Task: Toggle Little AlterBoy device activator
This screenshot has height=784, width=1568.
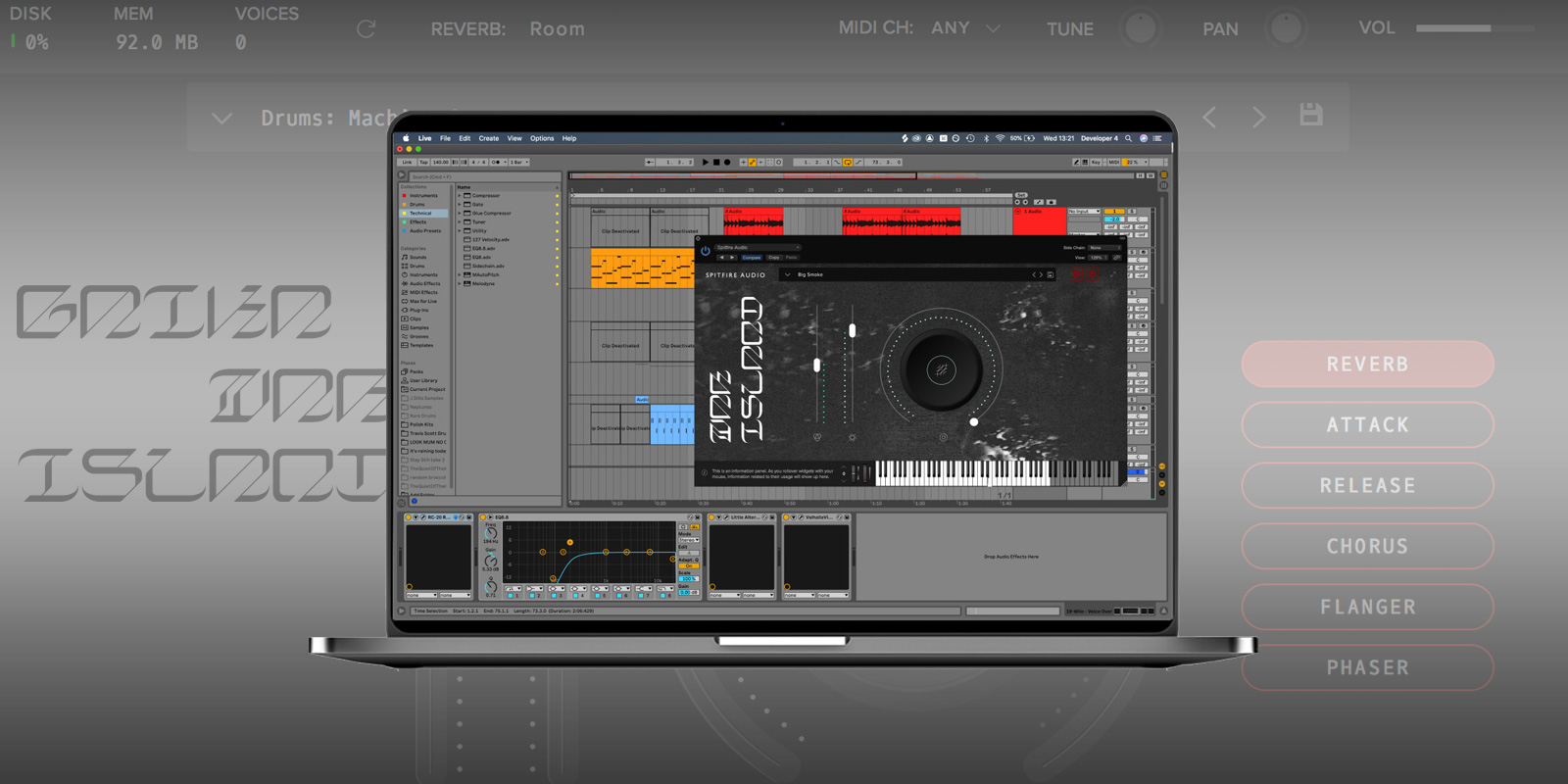Action: (712, 517)
